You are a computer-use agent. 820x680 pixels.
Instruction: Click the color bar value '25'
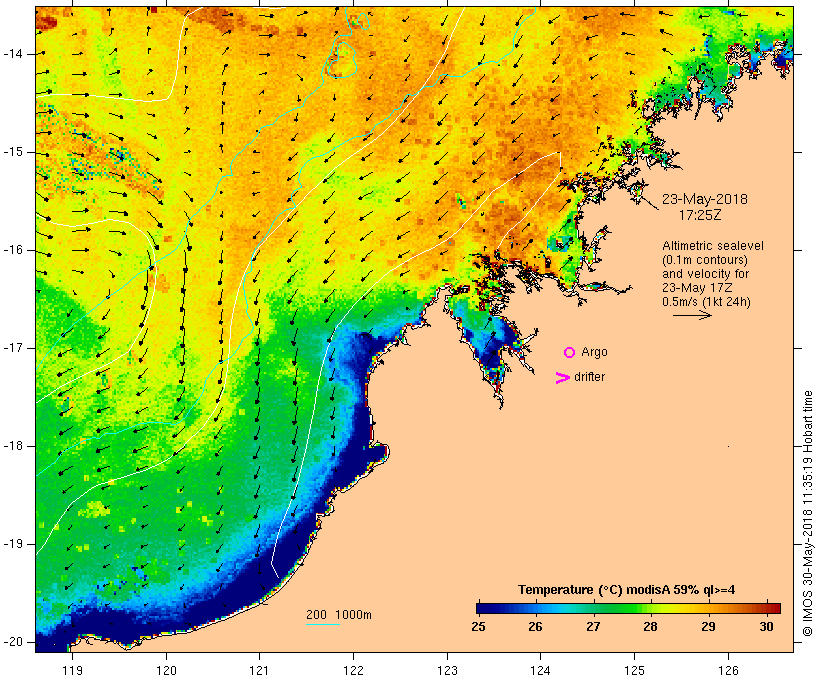coord(478,627)
